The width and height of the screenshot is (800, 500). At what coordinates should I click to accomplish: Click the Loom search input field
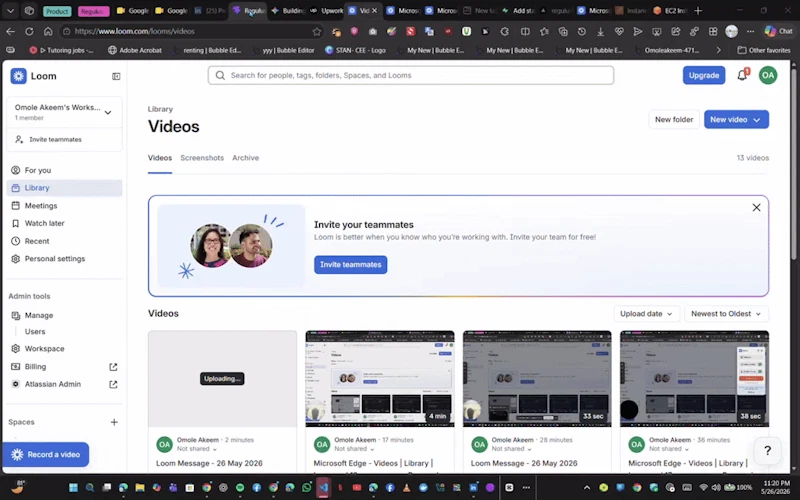411,76
